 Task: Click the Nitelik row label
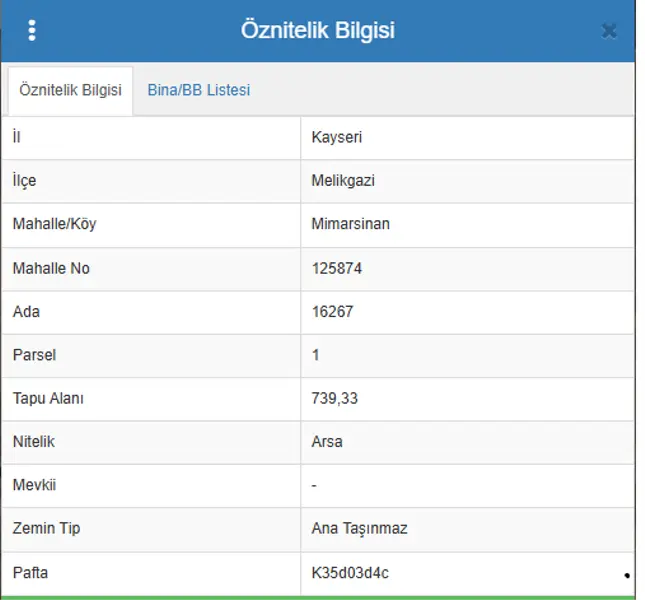click(x=34, y=442)
